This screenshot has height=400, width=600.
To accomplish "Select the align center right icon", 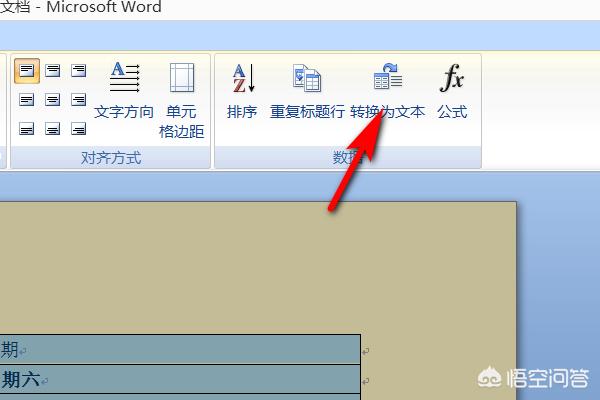I will 78,100.
